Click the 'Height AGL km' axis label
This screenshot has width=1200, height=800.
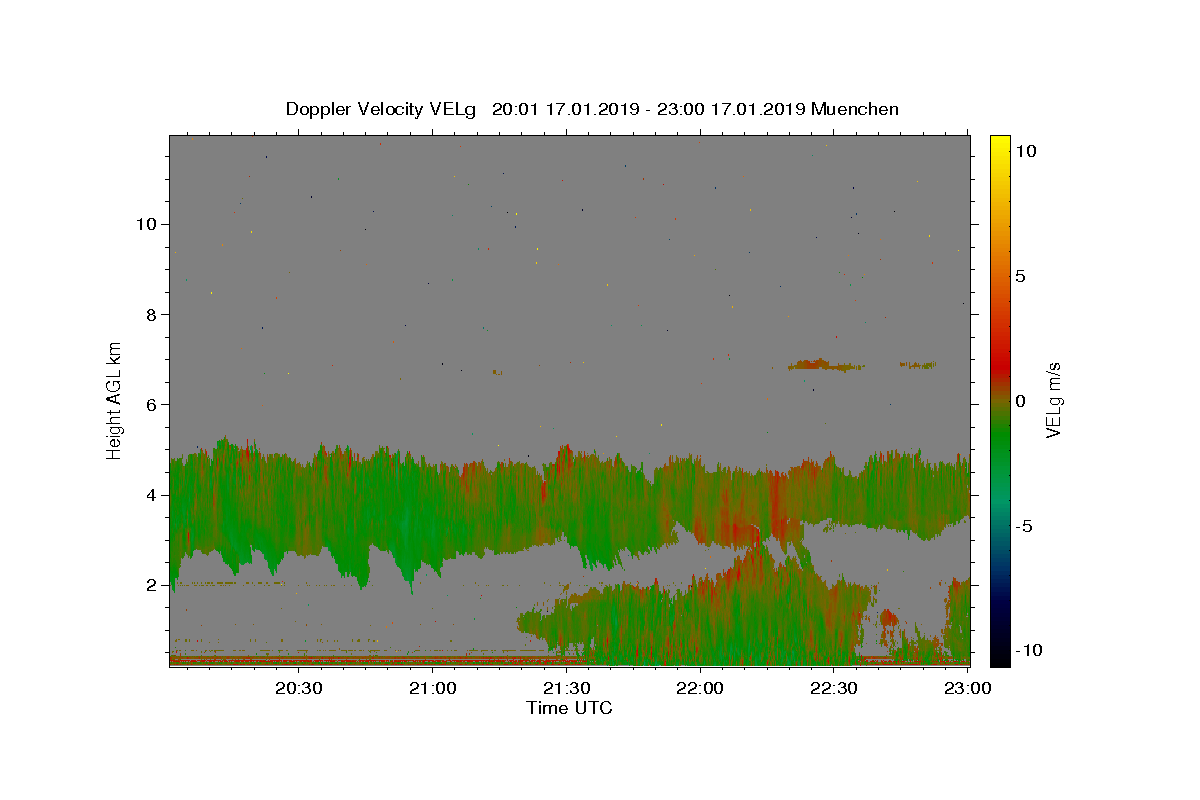pos(115,400)
